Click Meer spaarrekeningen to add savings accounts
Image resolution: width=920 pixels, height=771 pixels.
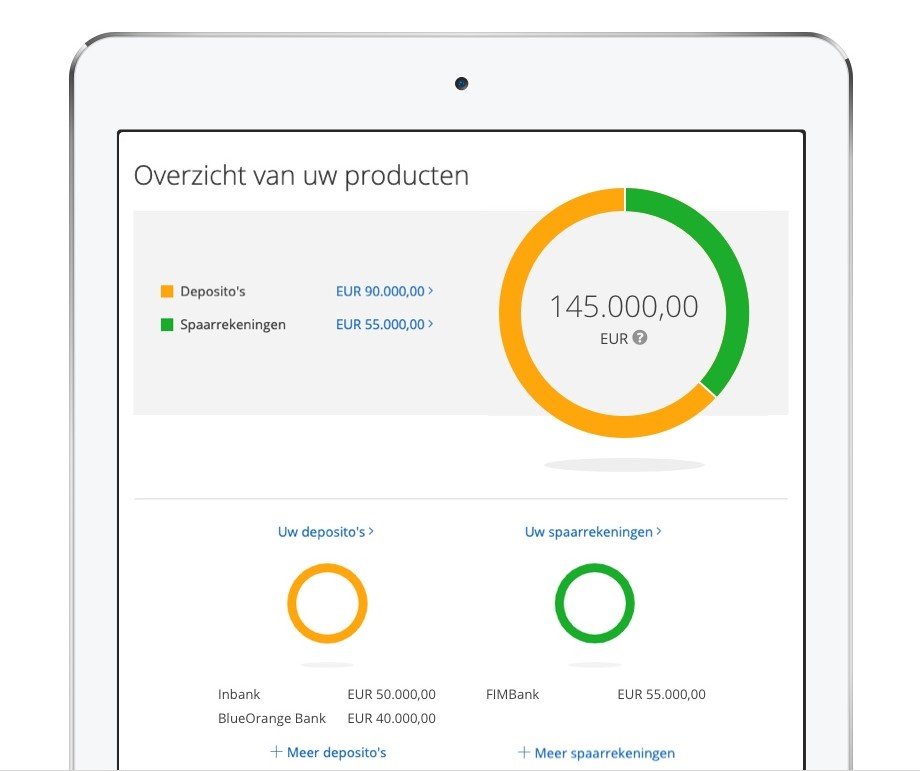(596, 753)
